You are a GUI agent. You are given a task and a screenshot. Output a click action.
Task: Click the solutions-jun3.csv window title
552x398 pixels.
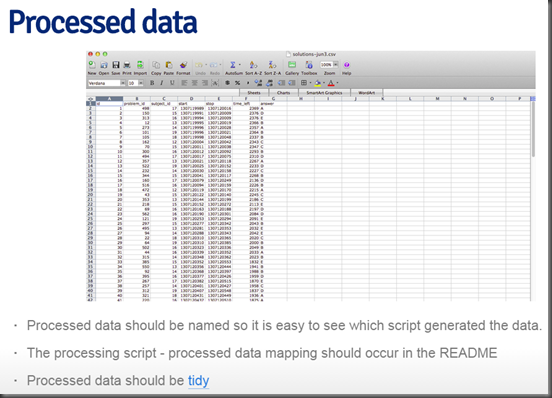pos(314,54)
